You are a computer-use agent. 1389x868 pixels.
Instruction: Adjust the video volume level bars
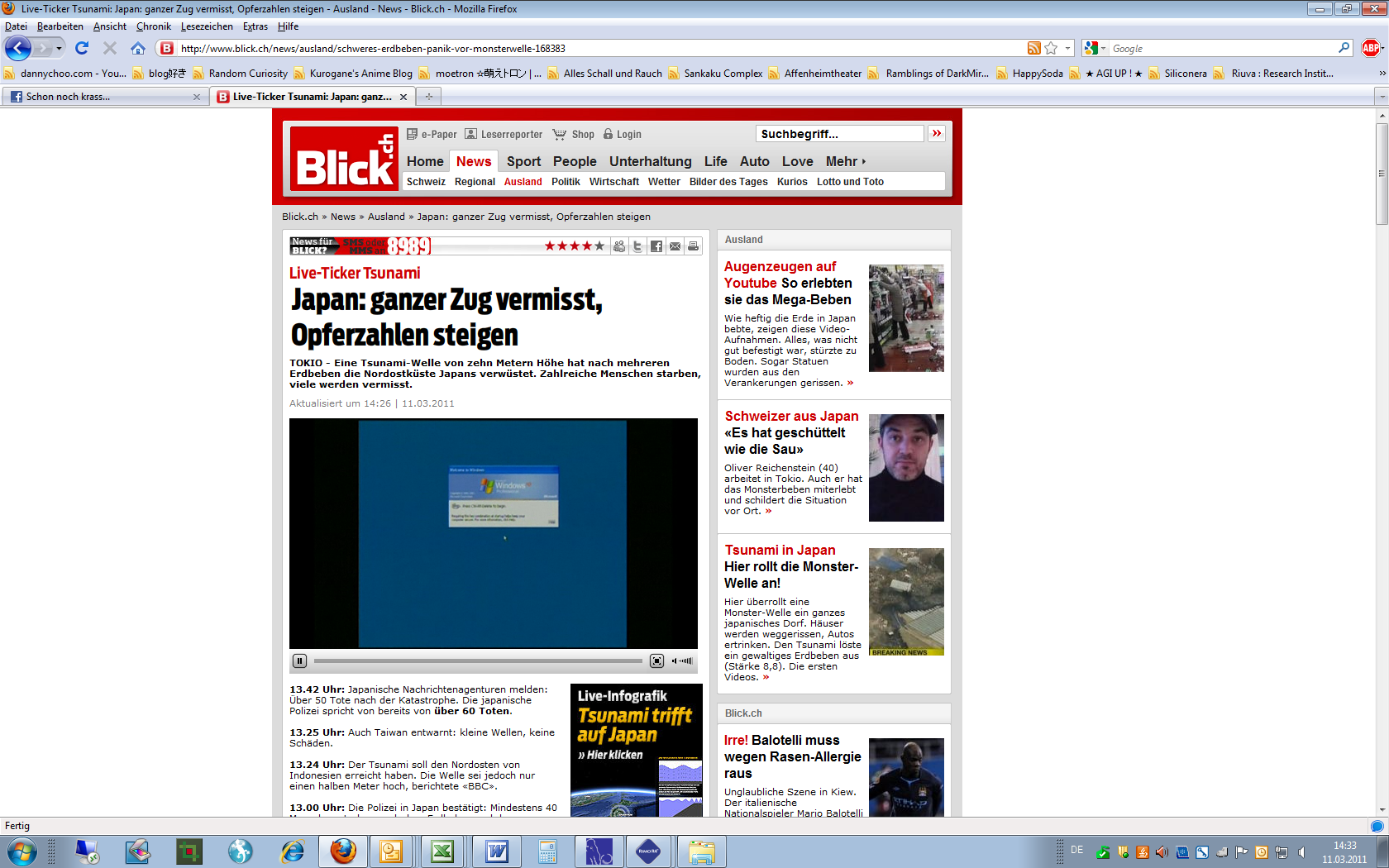pyautogui.click(x=686, y=661)
